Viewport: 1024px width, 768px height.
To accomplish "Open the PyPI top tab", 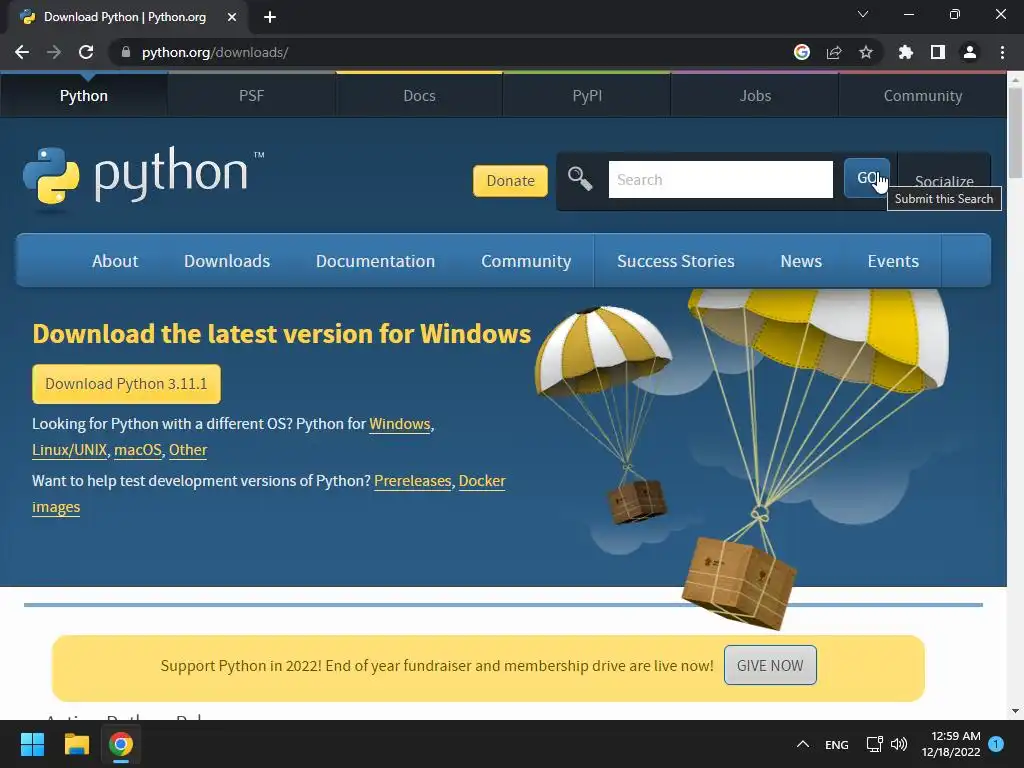I will [x=587, y=95].
